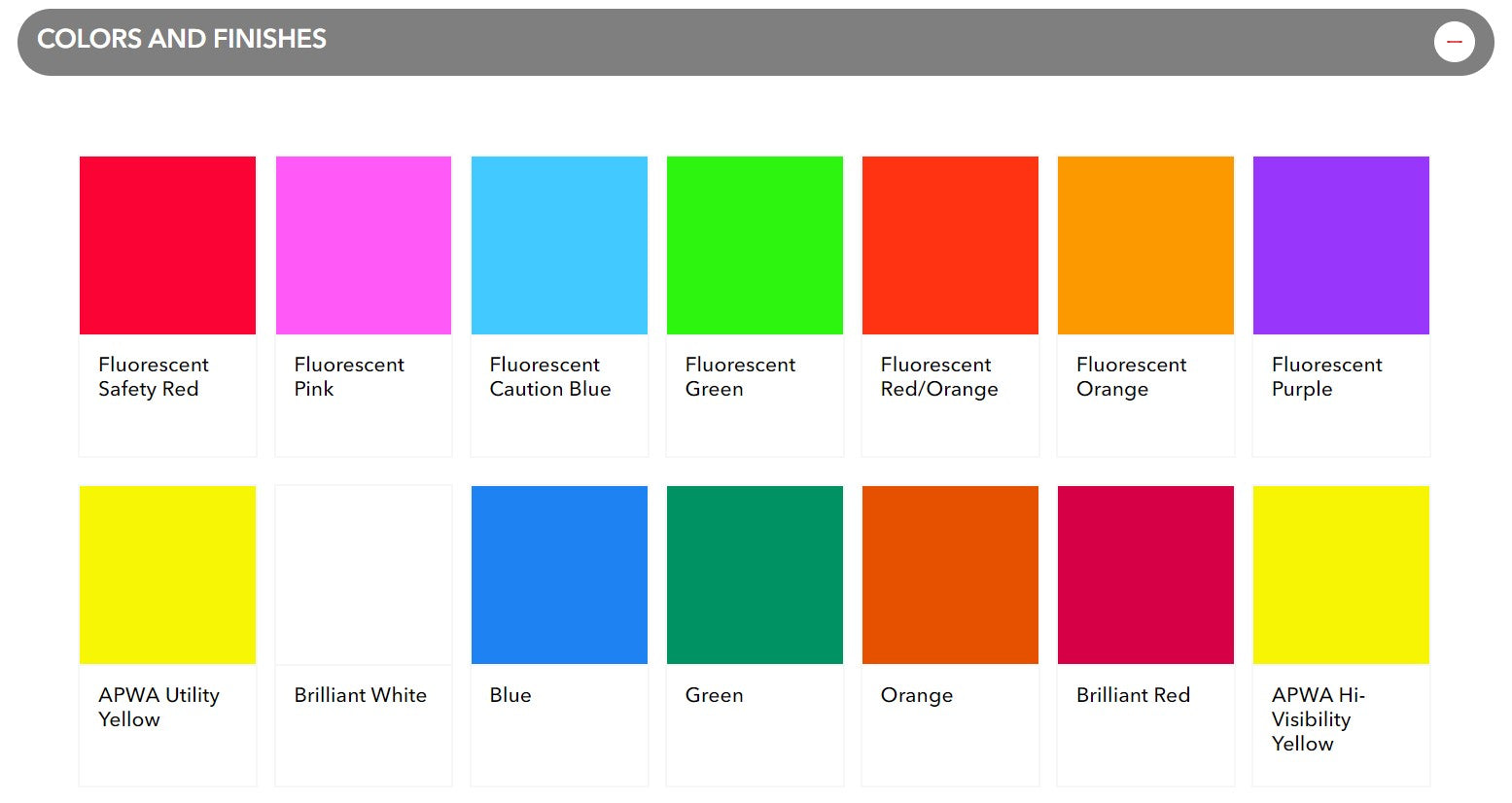The width and height of the screenshot is (1512, 803).
Task: Click the "APWA Hi-Visibility Yellow" text label
Action: [1318, 719]
